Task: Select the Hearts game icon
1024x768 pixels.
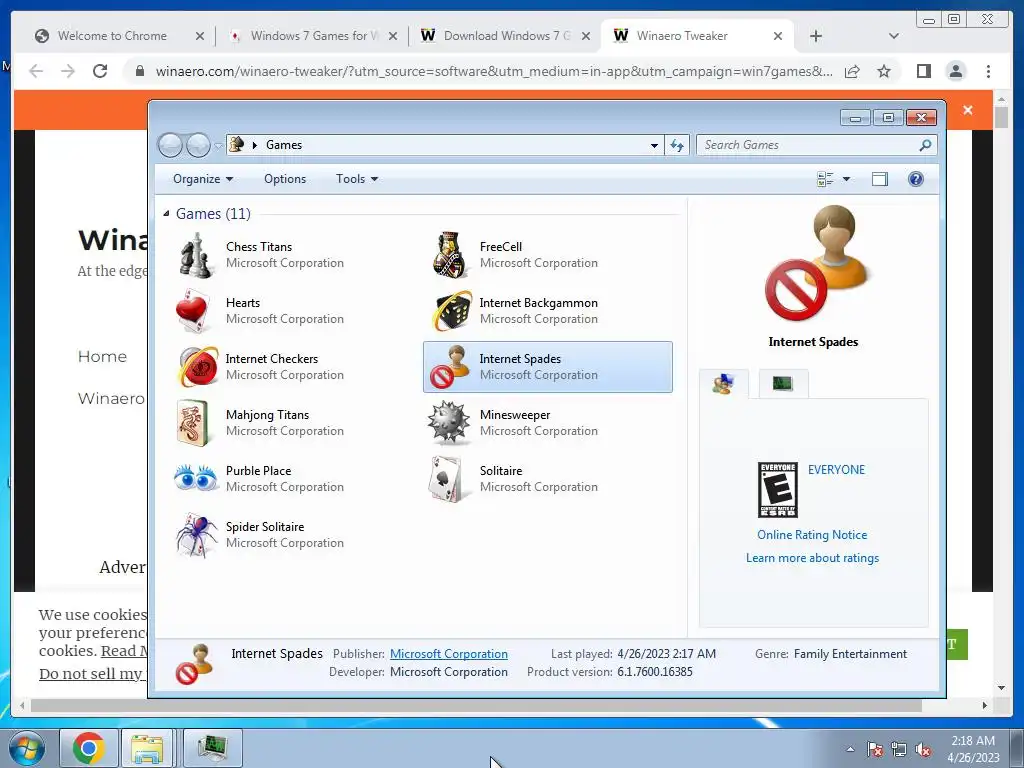Action: (x=193, y=312)
